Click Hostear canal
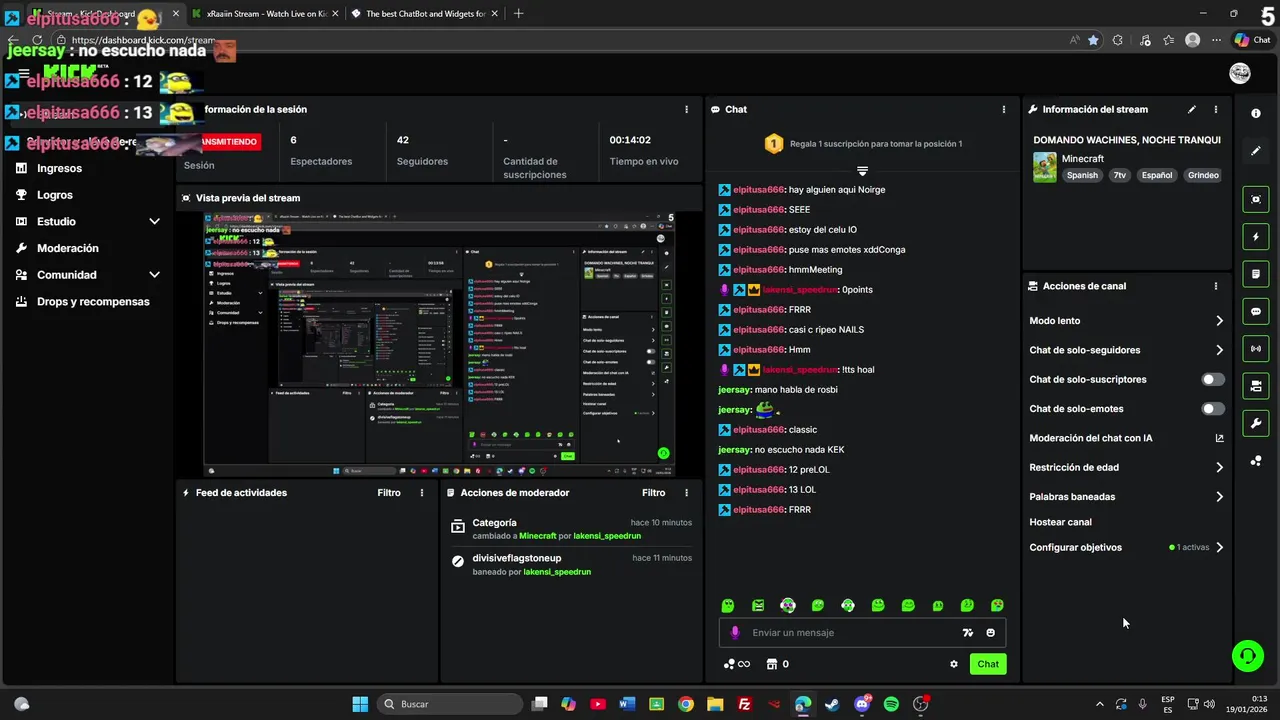This screenshot has height=720, width=1280. click(x=1060, y=522)
